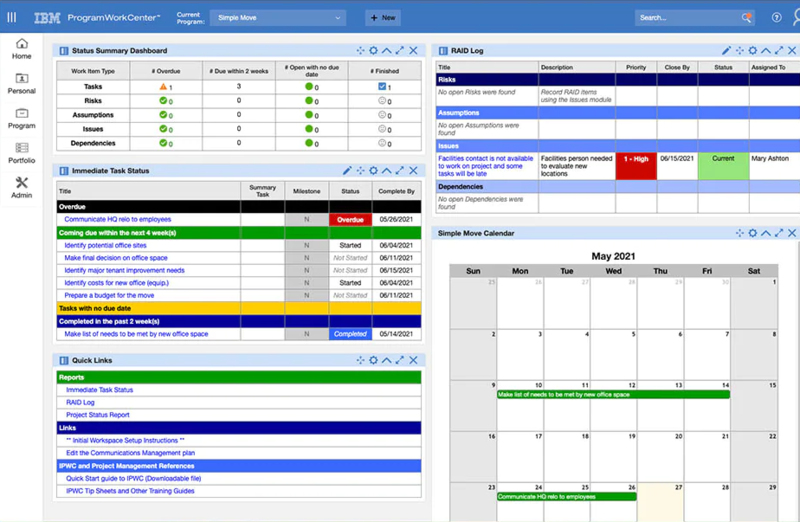The image size is (800, 522).
Task: Open the Admin tools sidebar icon
Action: [x=22, y=187]
